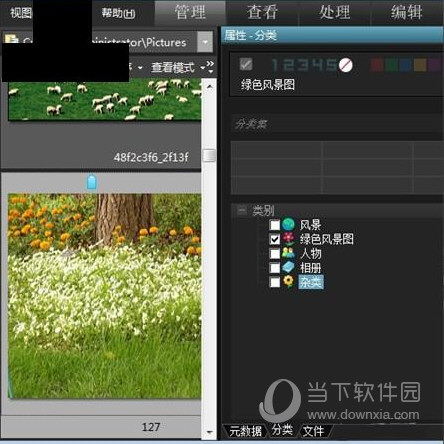Switch to the 管理 mode tab
The width and height of the screenshot is (444, 444).
coord(190,13)
